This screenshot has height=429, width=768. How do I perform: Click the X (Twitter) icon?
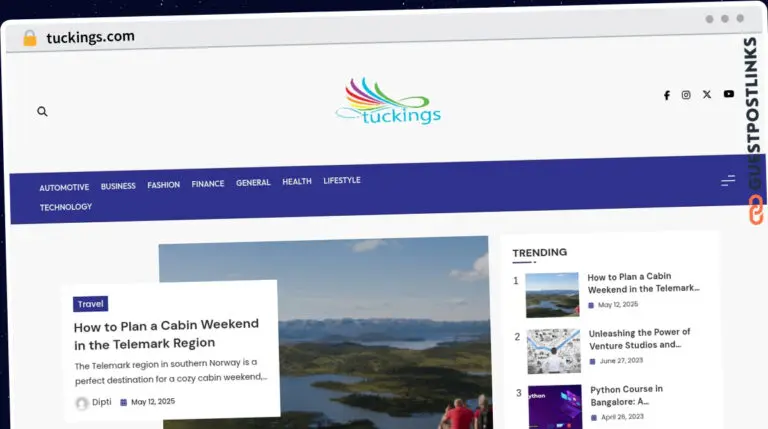[707, 94]
